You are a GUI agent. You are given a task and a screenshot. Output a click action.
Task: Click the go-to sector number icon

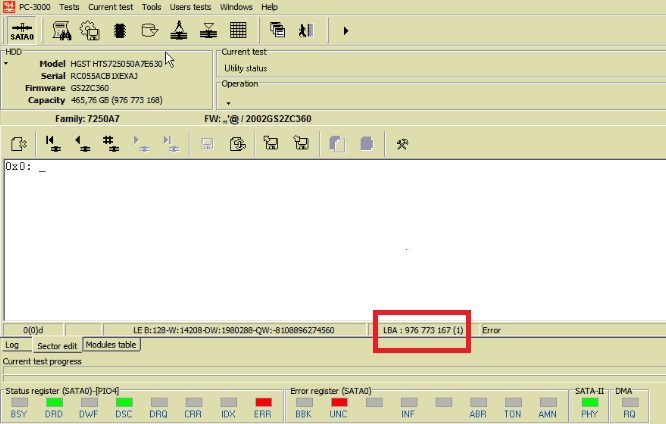[113, 144]
